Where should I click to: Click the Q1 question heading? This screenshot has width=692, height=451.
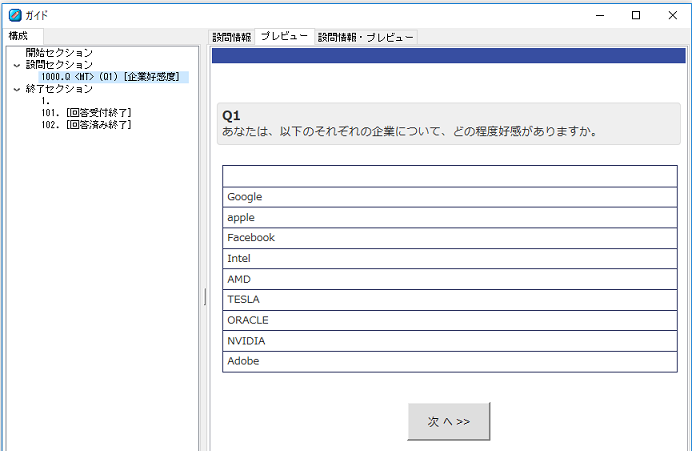pos(231,116)
